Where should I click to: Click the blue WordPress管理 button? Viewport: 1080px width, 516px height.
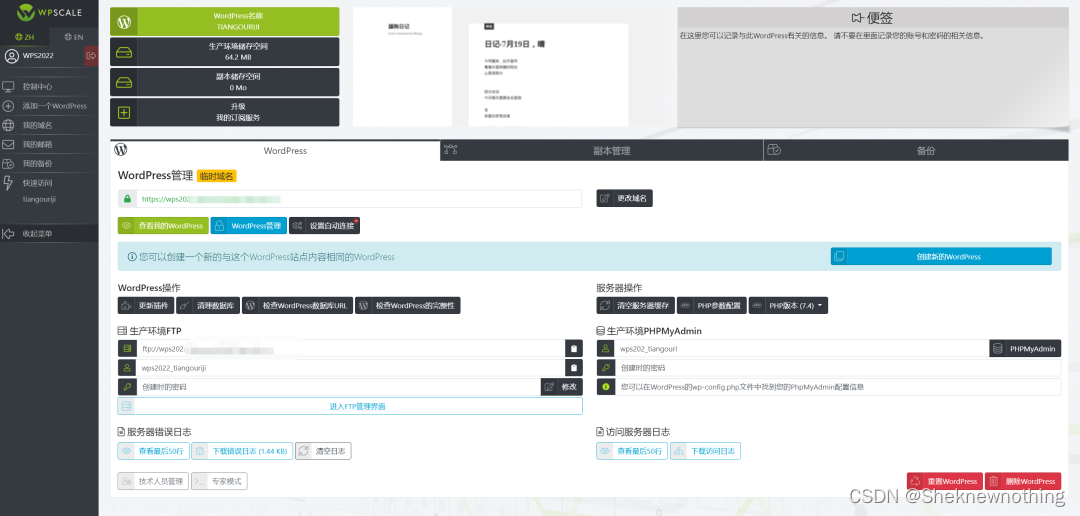[249, 225]
